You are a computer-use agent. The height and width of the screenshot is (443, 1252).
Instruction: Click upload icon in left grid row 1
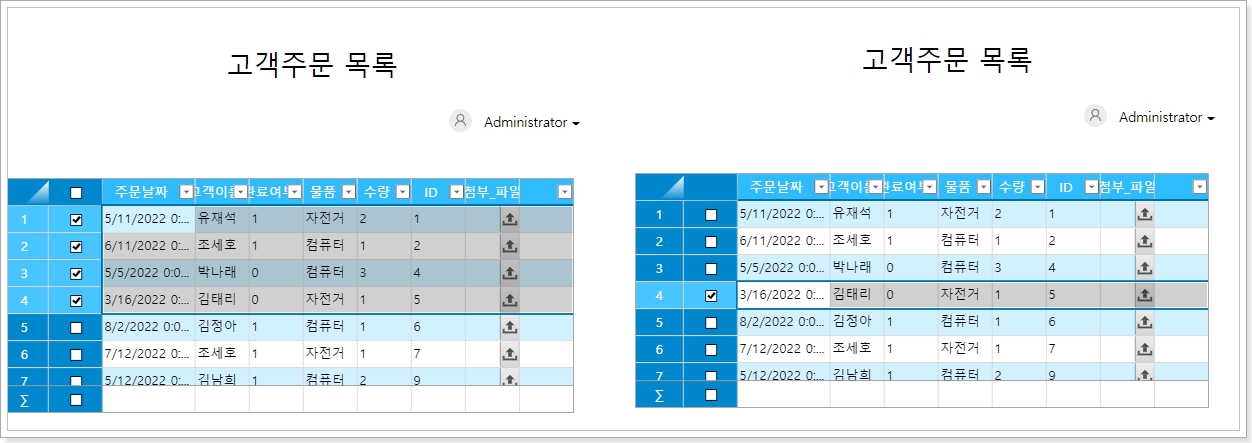pyautogui.click(x=509, y=219)
